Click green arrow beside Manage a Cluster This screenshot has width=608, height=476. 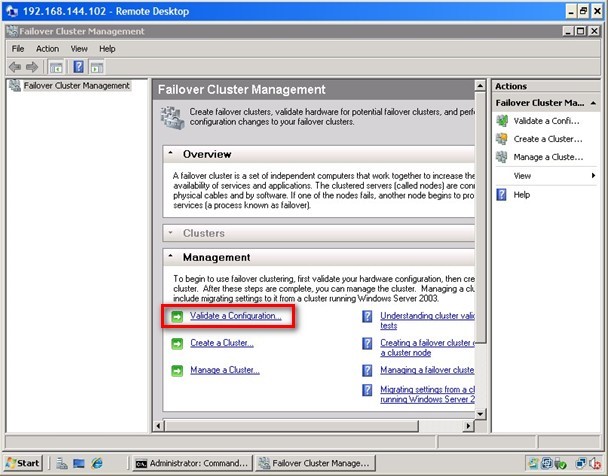pos(177,371)
